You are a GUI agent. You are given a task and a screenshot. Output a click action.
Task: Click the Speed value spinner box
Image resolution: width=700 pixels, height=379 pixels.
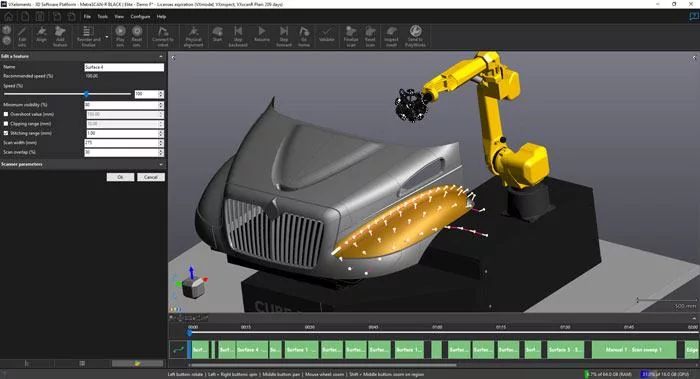tap(149, 94)
